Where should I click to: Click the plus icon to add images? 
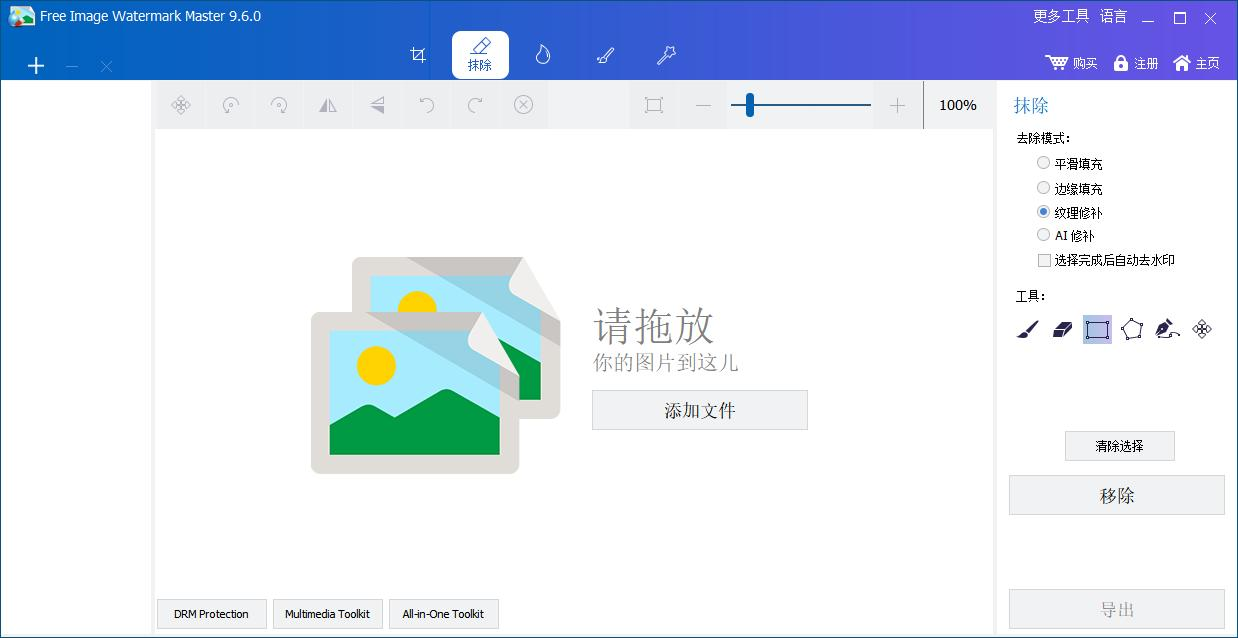(x=36, y=65)
